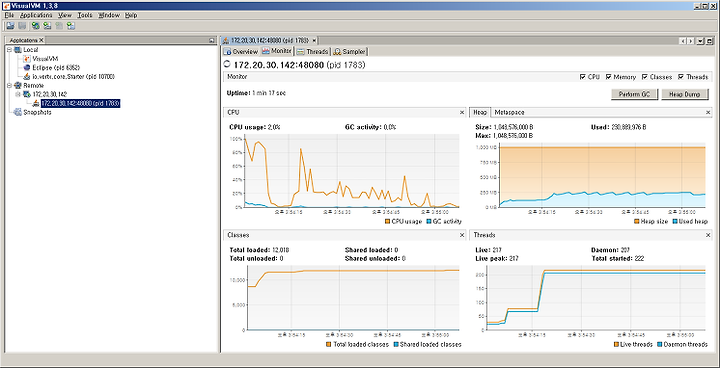Switch to the Threads tab
The height and width of the screenshot is (368, 720).
pyautogui.click(x=312, y=51)
